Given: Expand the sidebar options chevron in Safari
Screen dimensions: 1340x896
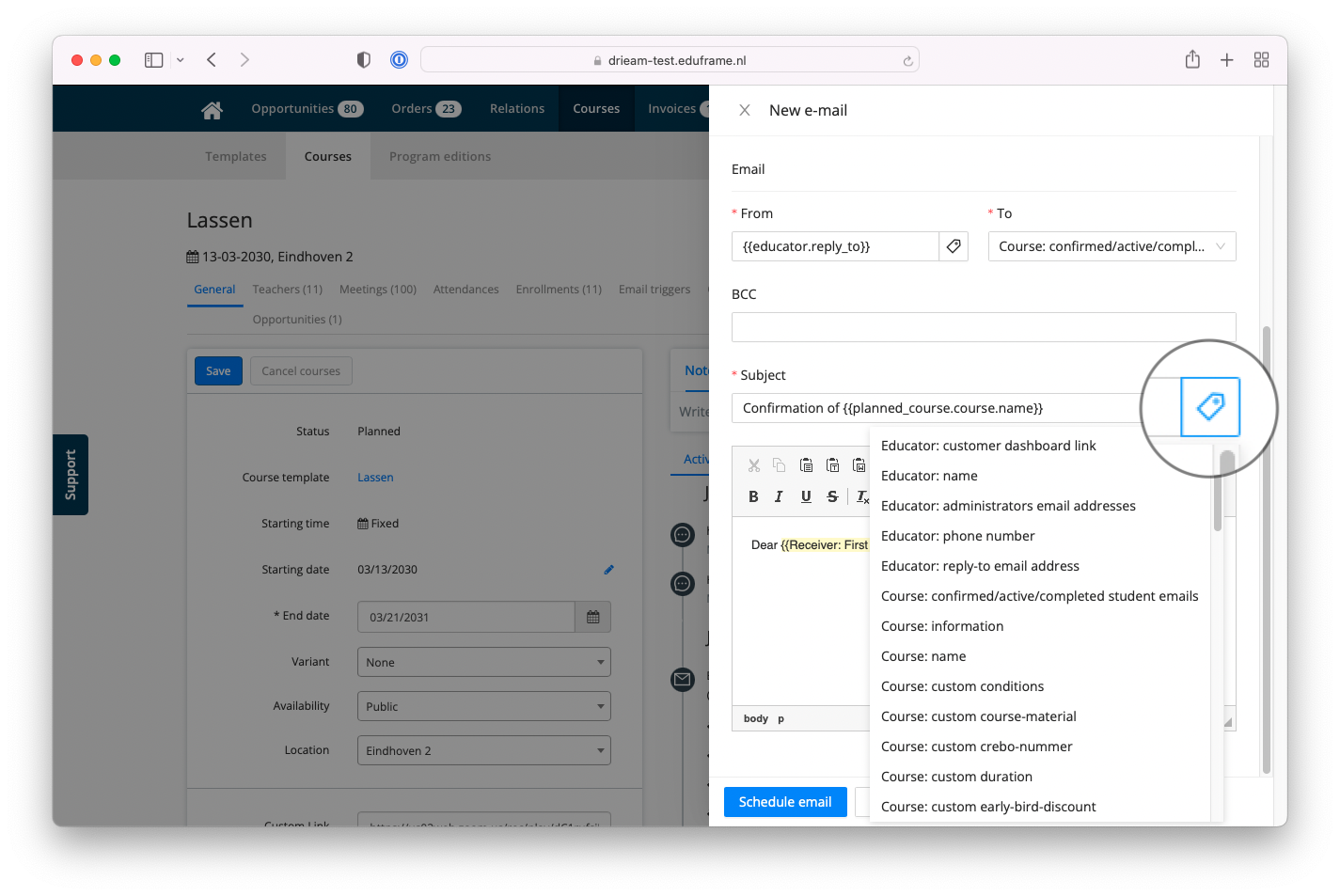Looking at the screenshot, I should [x=180, y=60].
